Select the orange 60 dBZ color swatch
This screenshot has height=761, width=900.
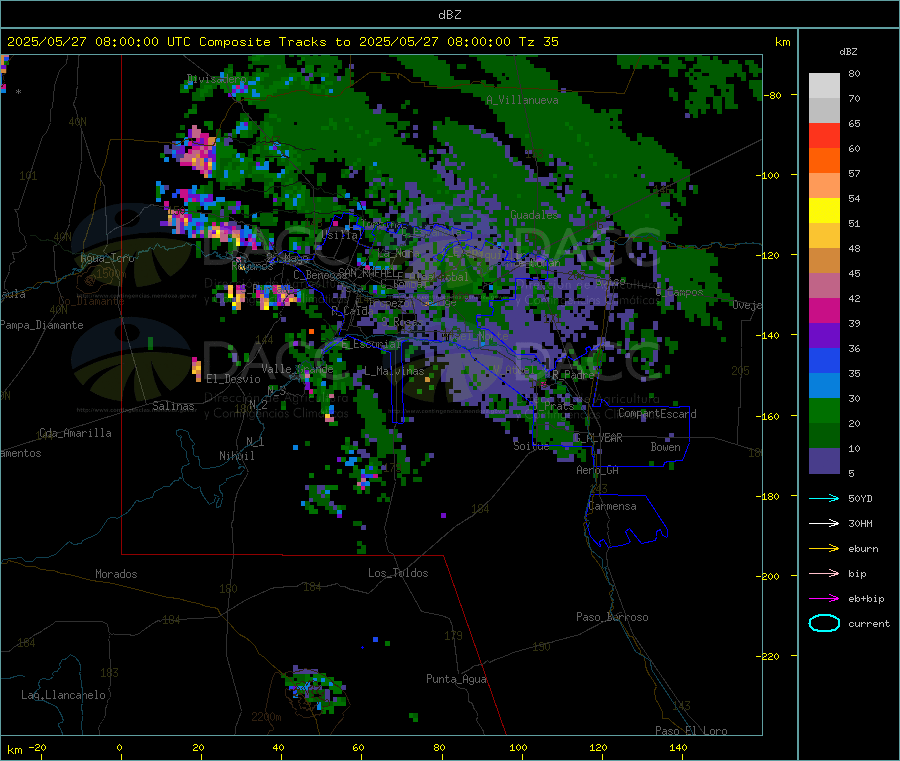[824, 161]
